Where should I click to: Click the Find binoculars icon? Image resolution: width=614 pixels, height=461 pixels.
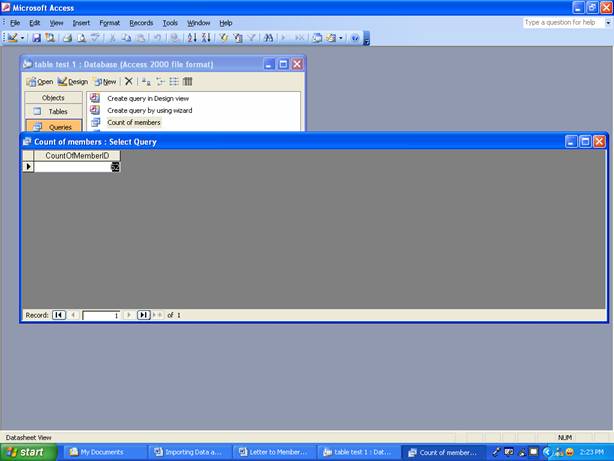pos(269,38)
